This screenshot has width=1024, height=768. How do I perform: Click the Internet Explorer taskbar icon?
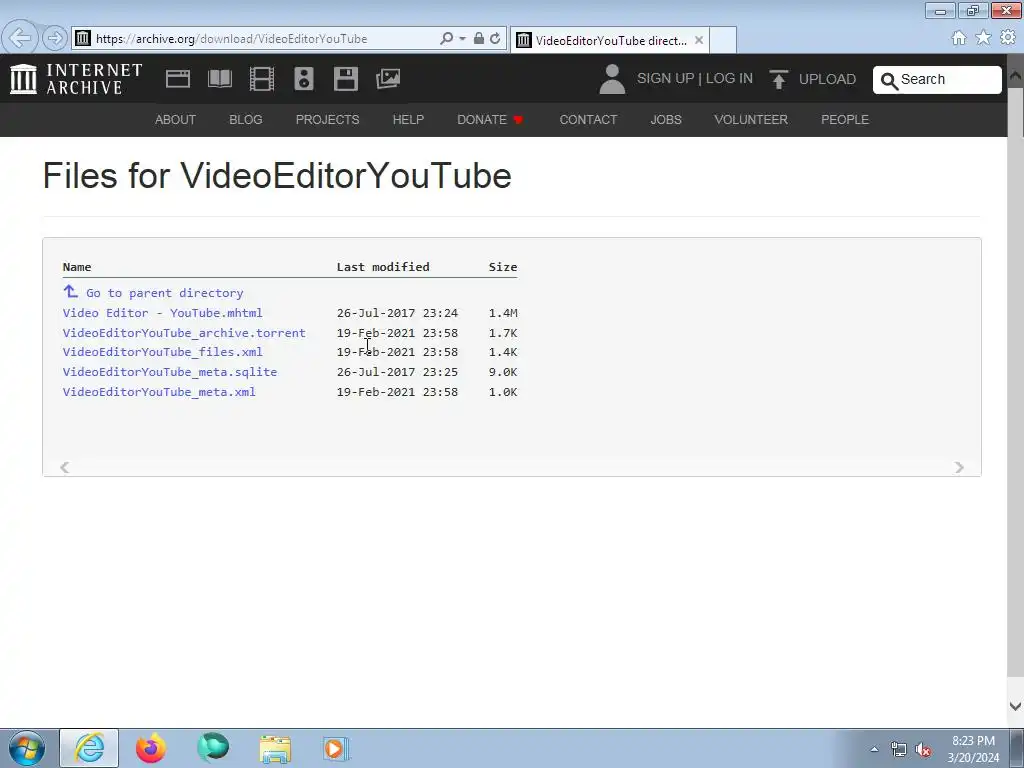point(89,748)
